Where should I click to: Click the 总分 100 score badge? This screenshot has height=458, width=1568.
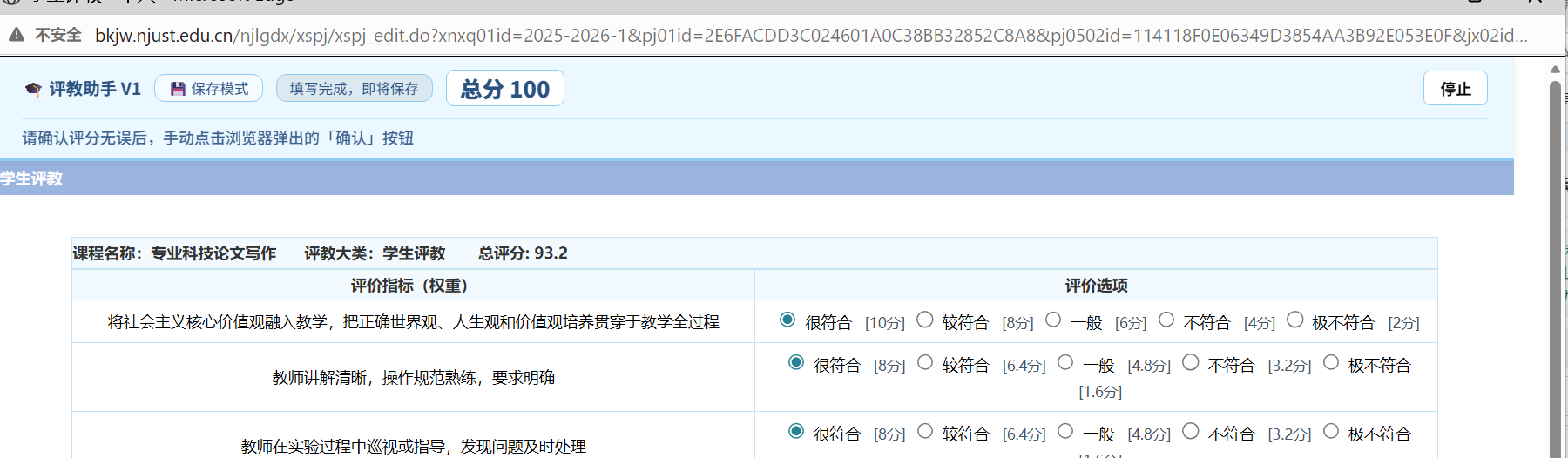click(504, 89)
